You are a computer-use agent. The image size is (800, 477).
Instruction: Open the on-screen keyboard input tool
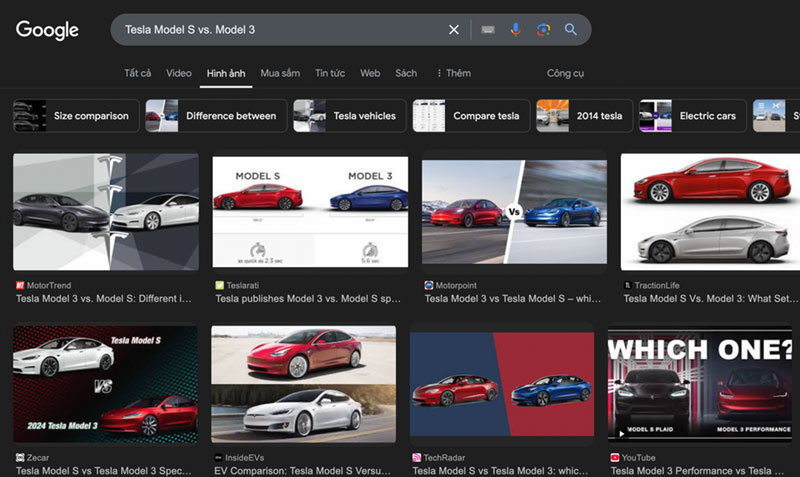point(487,30)
